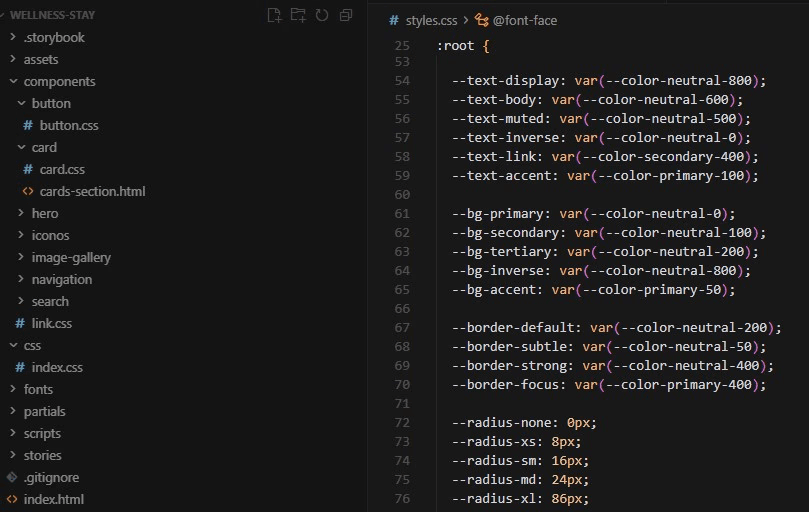Screen dimensions: 809x512
Task: Click the --bg-secondary declaration
Action: tap(609, 233)
